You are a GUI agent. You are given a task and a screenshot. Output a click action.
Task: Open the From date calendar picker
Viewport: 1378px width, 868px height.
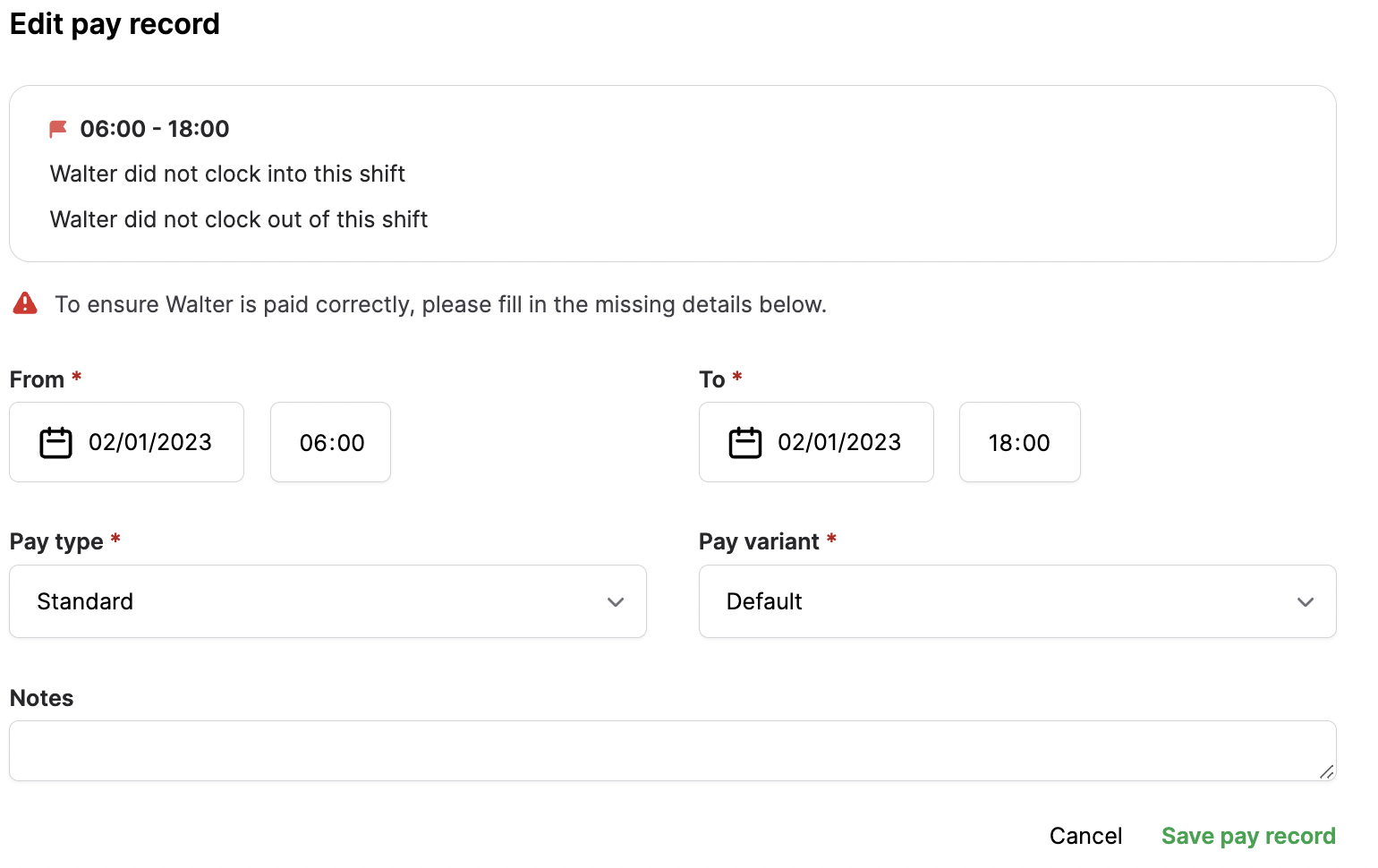click(55, 441)
